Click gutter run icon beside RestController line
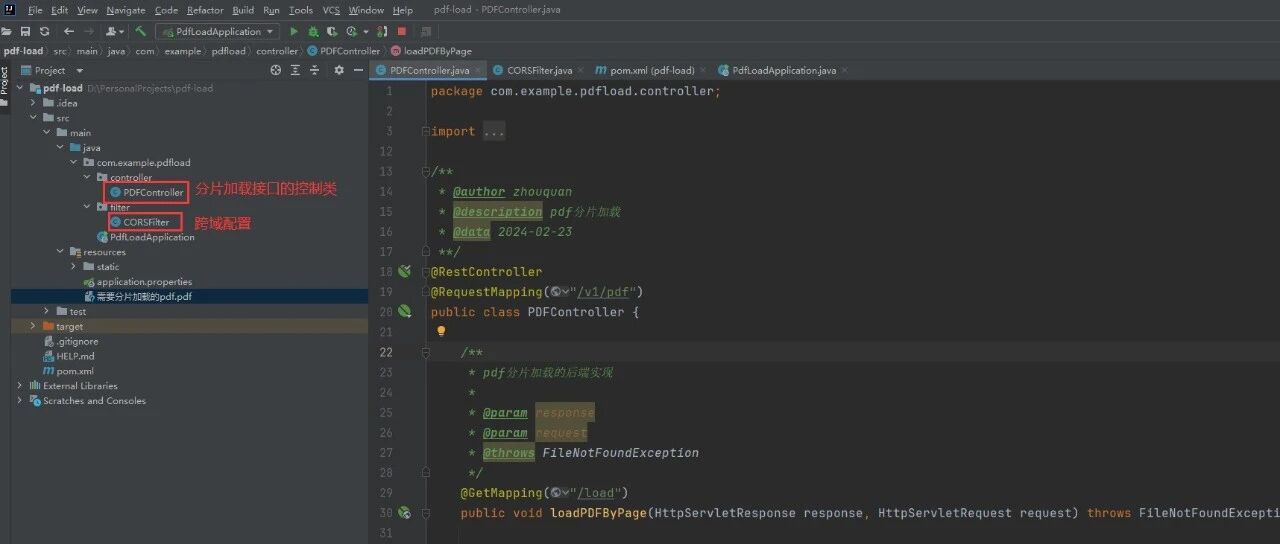This screenshot has height=544, width=1280. tap(404, 271)
